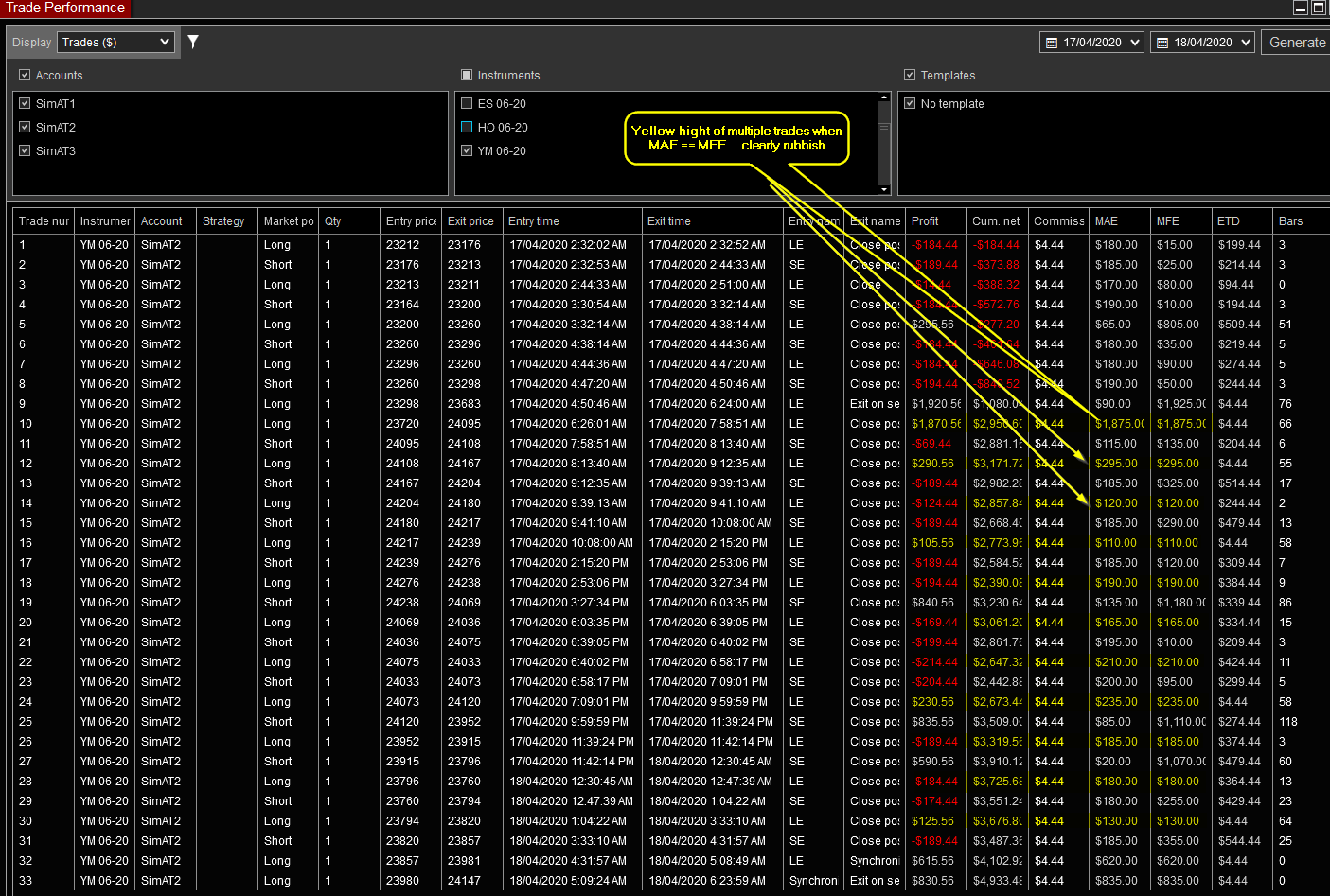
Task: Sort by the Commission column header
Action: tap(1058, 221)
